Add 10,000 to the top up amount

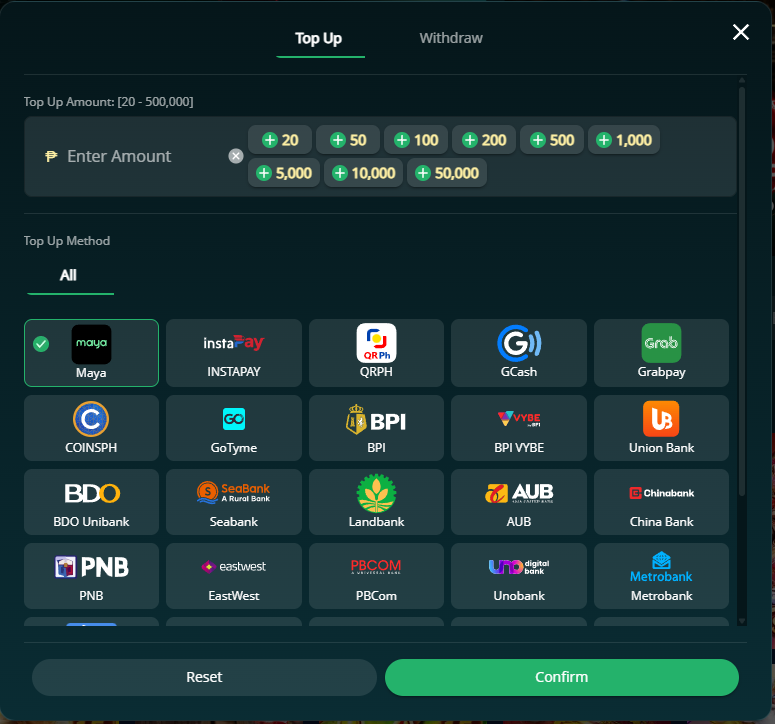click(x=363, y=173)
